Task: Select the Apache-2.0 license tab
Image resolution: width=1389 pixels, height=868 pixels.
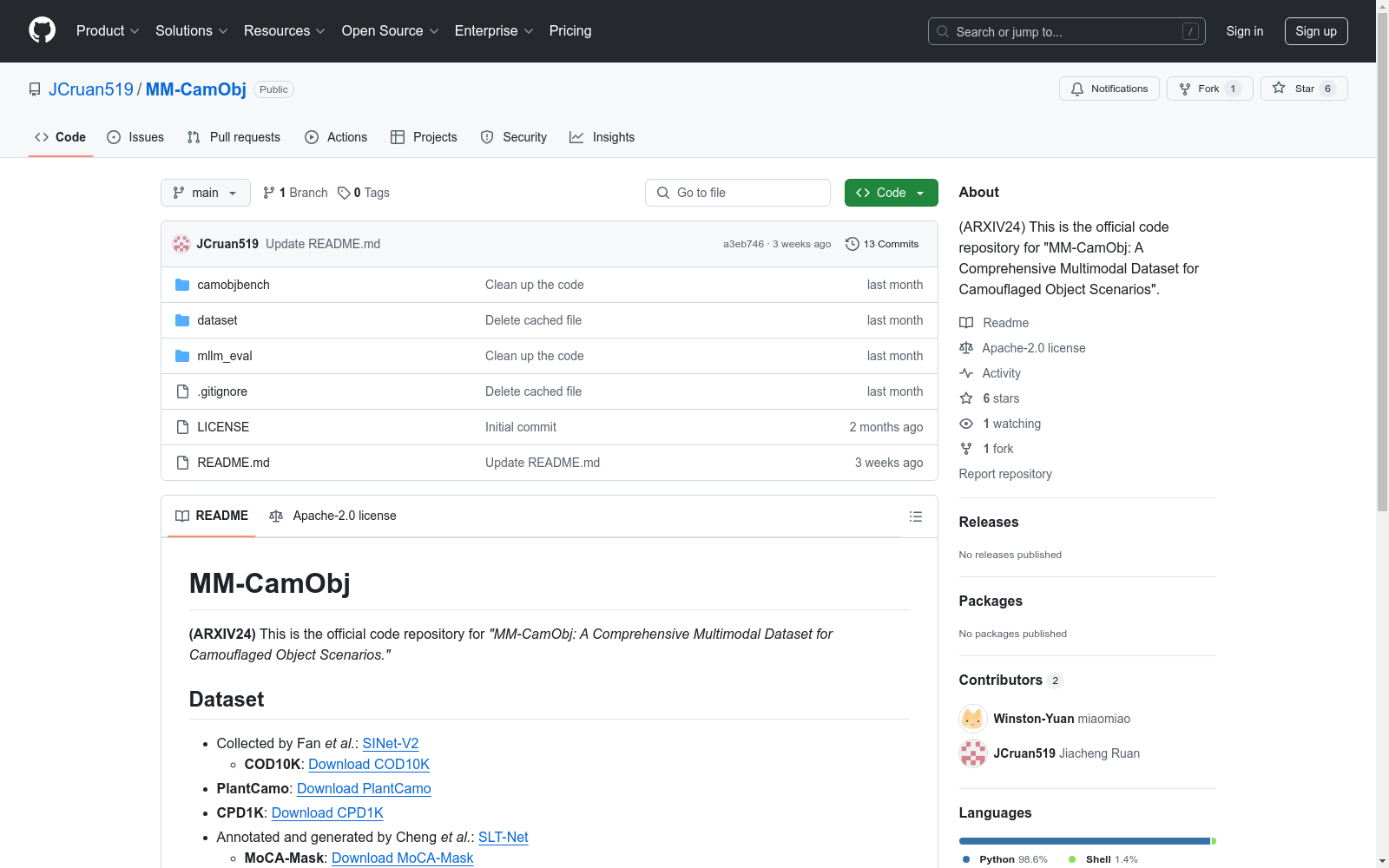Action: [x=333, y=516]
